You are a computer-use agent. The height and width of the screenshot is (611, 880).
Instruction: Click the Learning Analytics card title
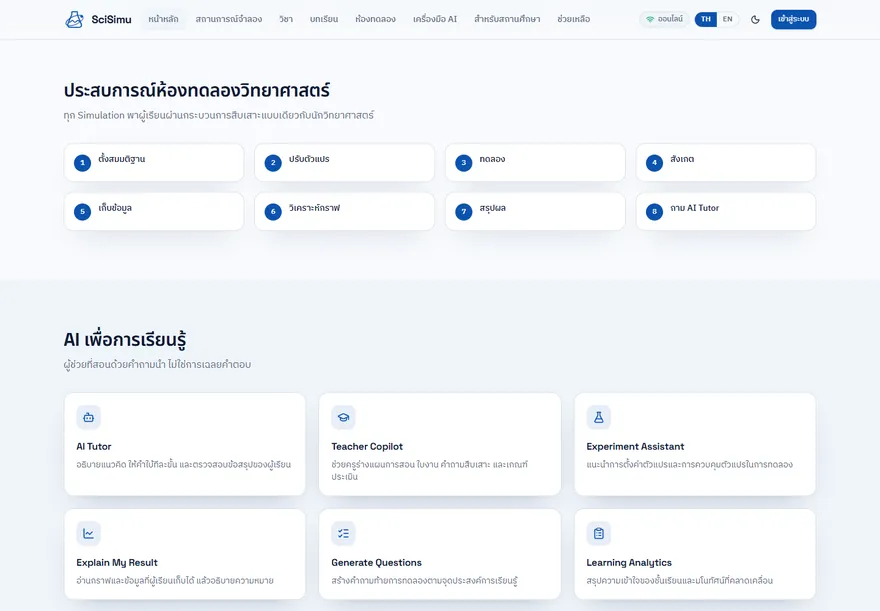tap(629, 563)
